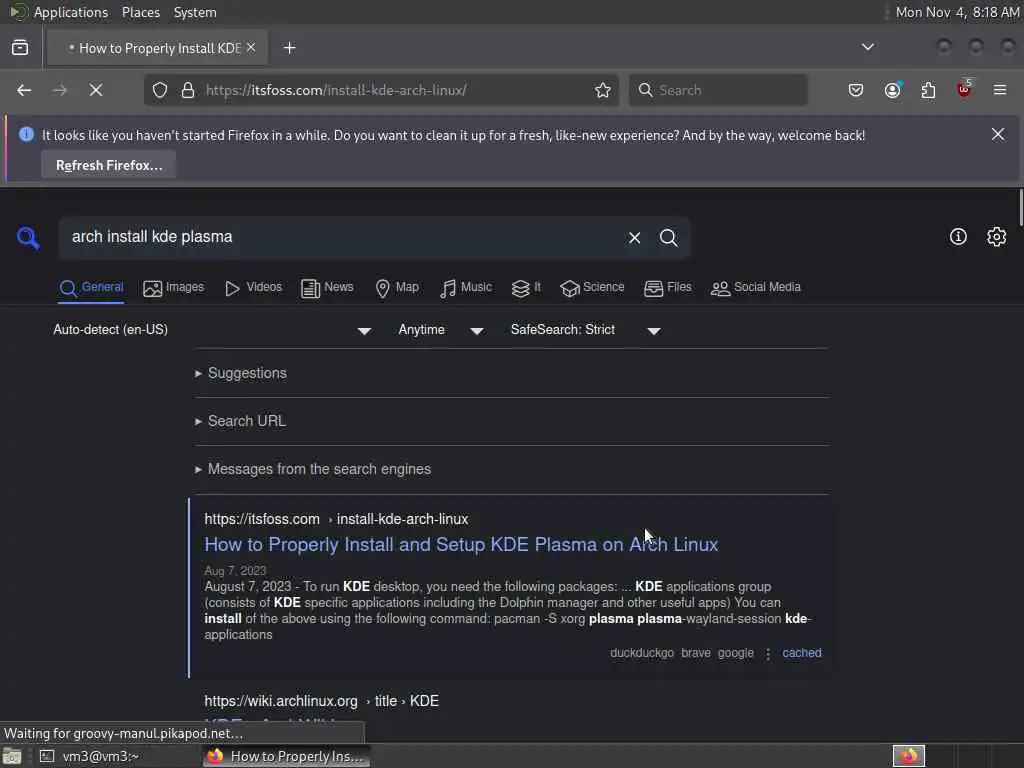Open Firefox account menu
The width and height of the screenshot is (1024, 768).
[893, 90]
